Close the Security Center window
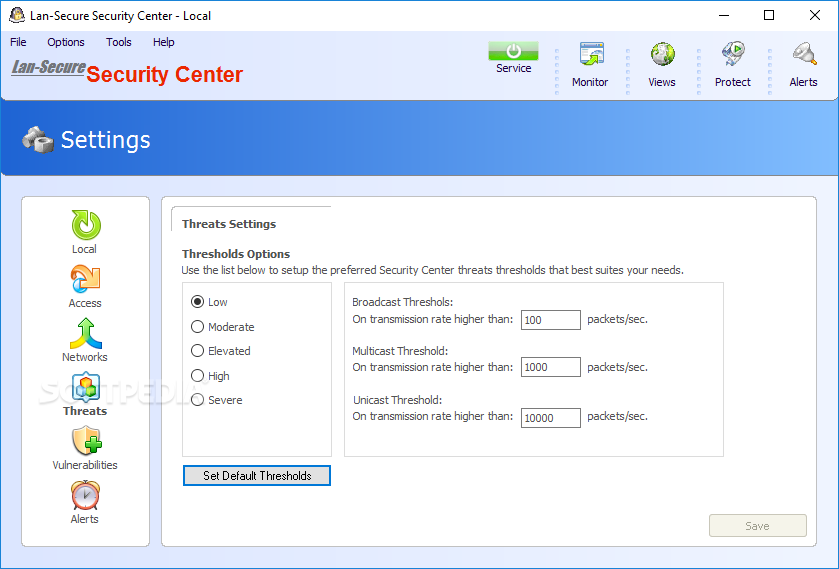The width and height of the screenshot is (839, 569). [815, 16]
